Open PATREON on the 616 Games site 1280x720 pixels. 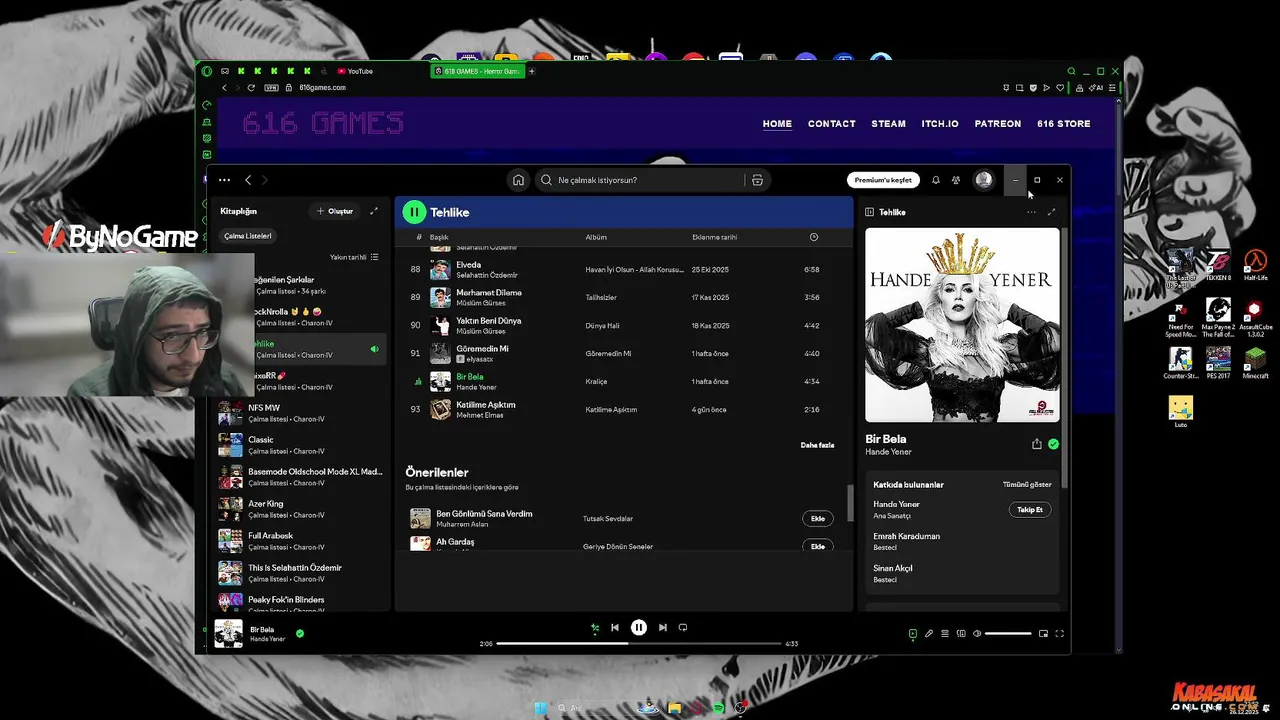pos(998,124)
